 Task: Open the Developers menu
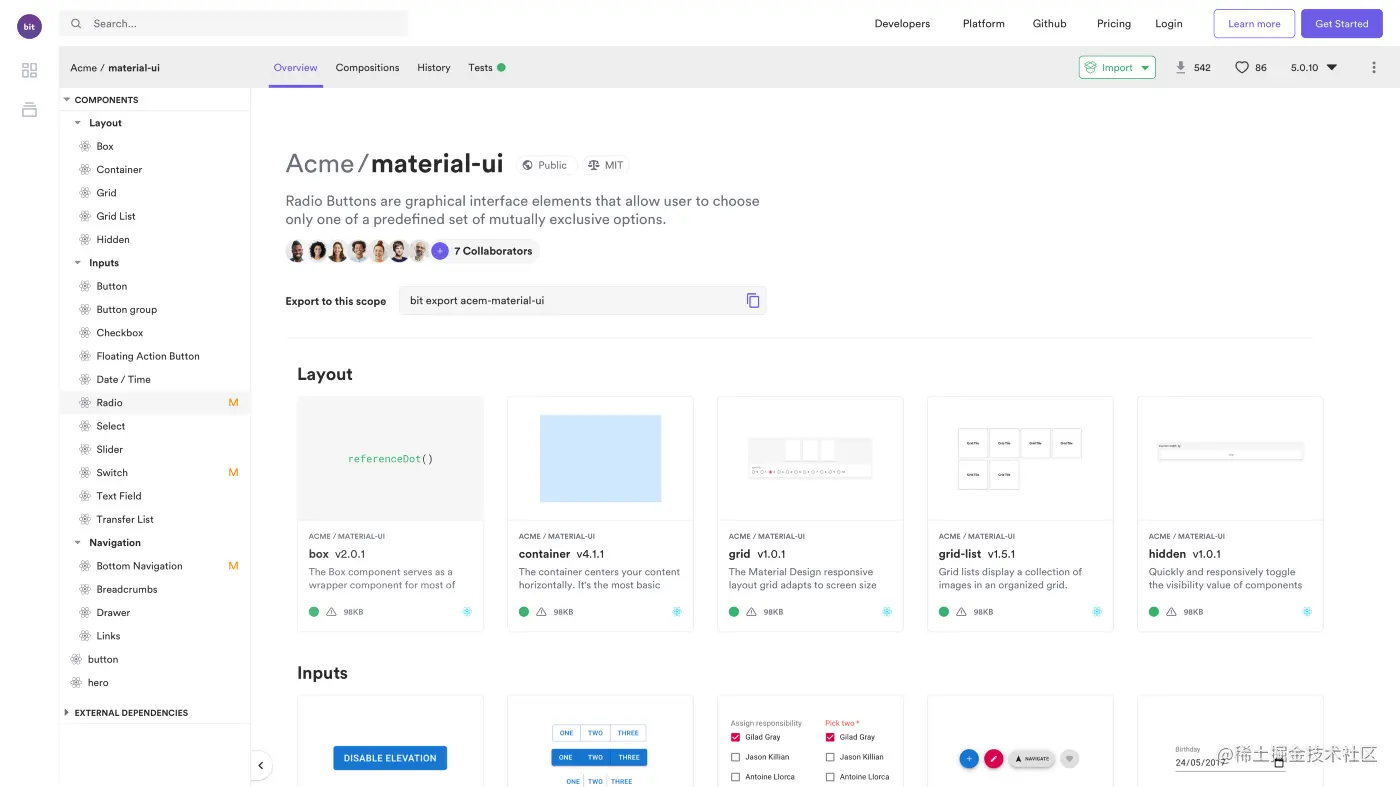[902, 23]
